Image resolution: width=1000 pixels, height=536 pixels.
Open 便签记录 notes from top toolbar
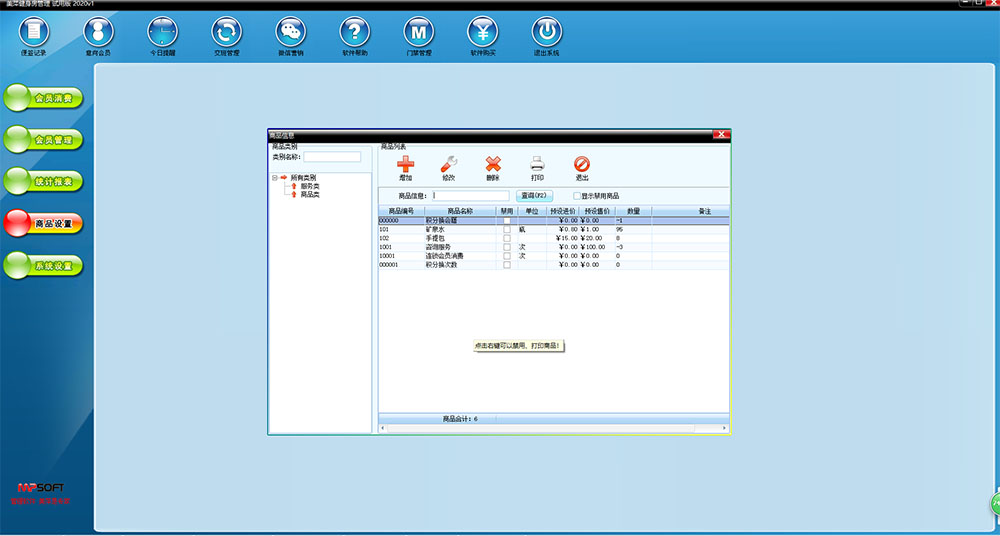[x=34, y=33]
